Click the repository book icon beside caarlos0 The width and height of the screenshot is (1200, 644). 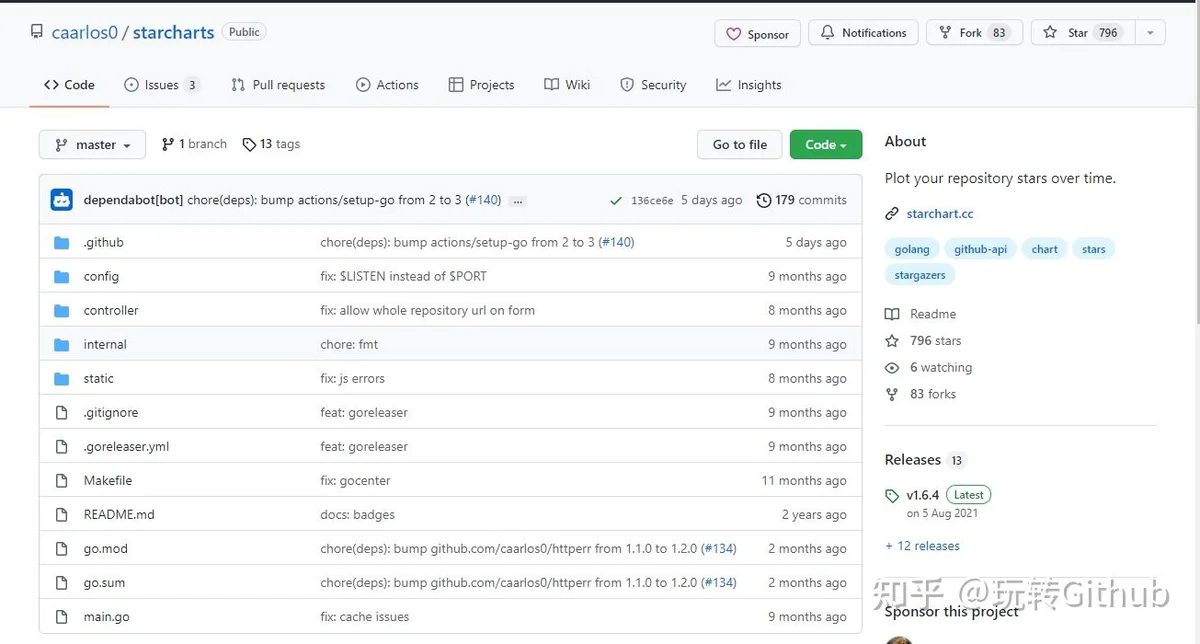click(x=38, y=32)
